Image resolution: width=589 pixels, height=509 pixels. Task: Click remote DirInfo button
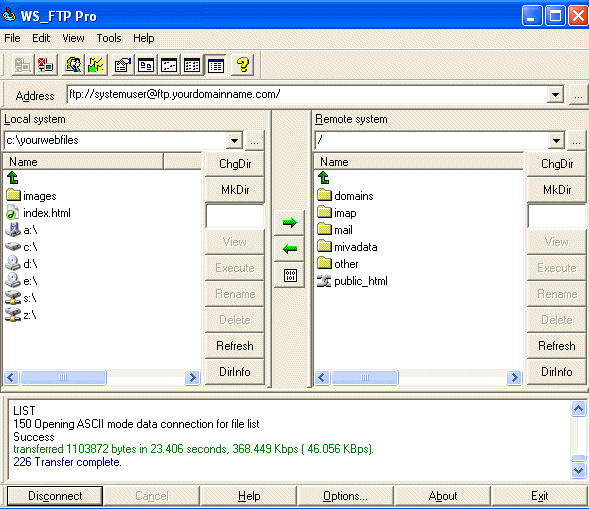[557, 372]
